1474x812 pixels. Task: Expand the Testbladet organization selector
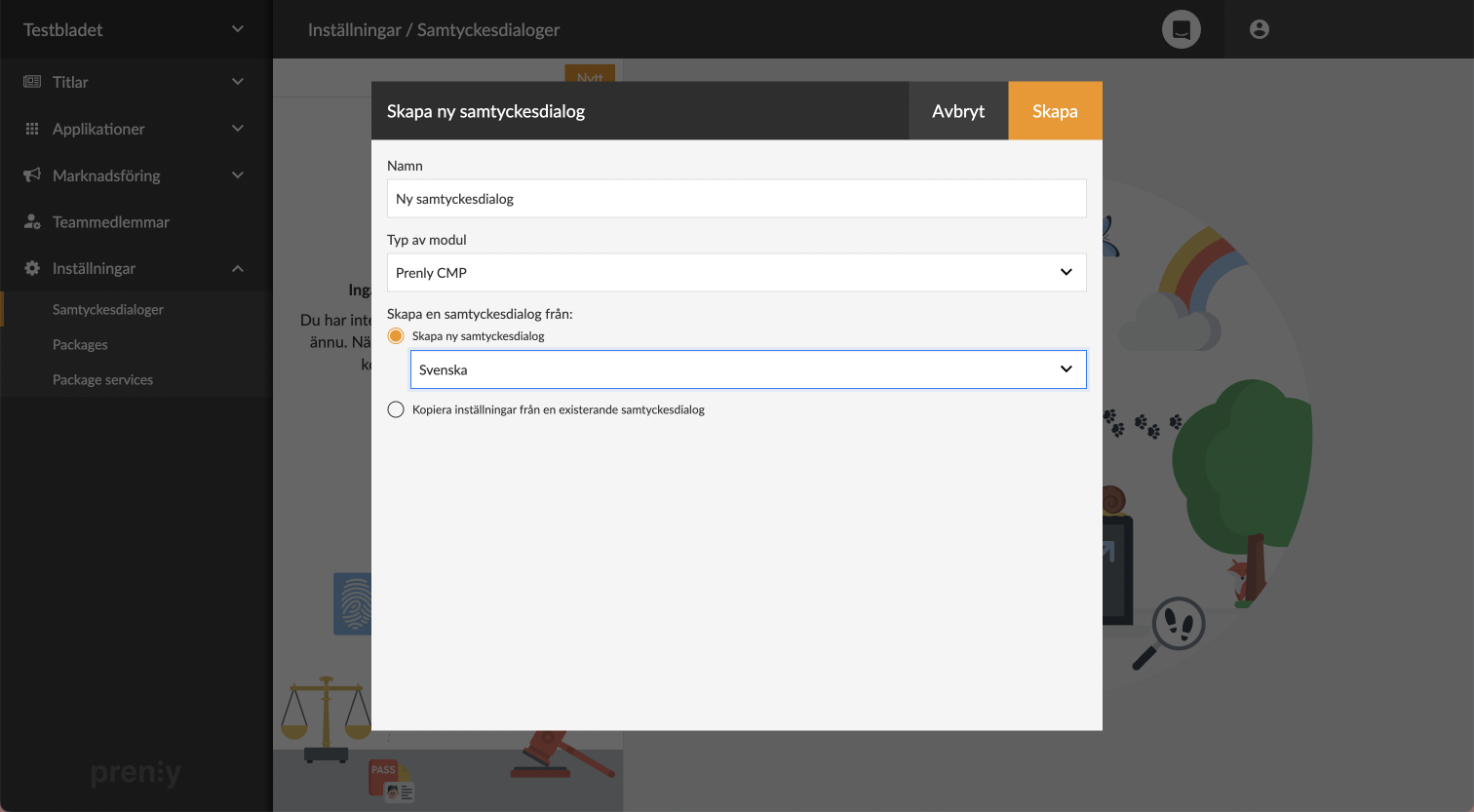pyautogui.click(x=237, y=29)
